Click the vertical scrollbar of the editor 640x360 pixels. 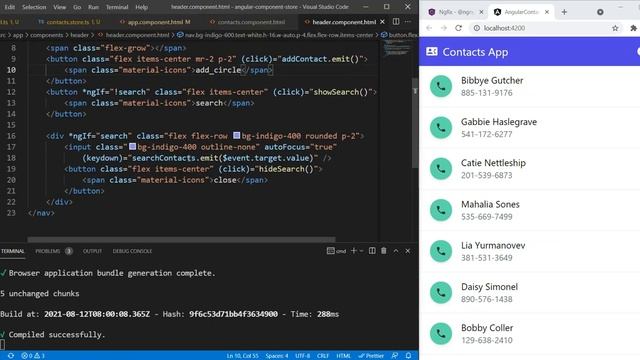point(415,122)
